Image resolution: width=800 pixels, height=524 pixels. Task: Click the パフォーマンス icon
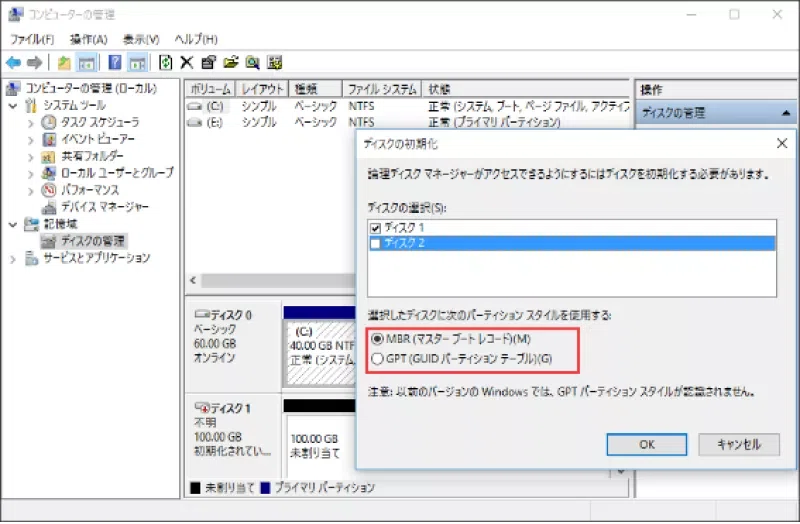pyautogui.click(x=48, y=190)
